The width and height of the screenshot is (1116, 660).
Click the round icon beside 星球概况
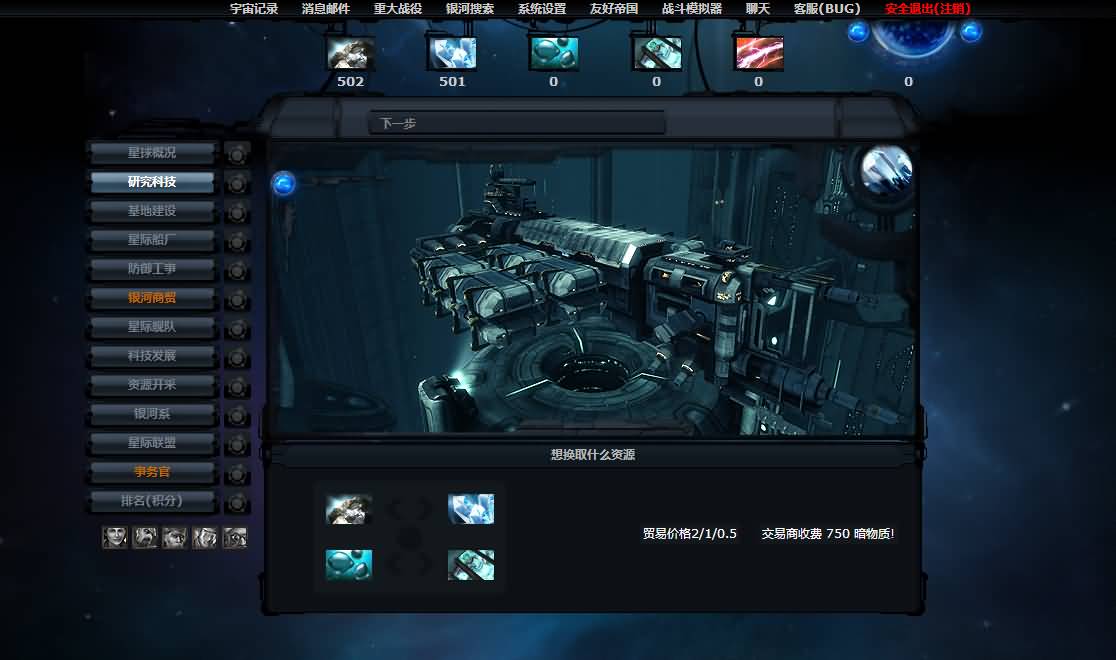click(237, 154)
